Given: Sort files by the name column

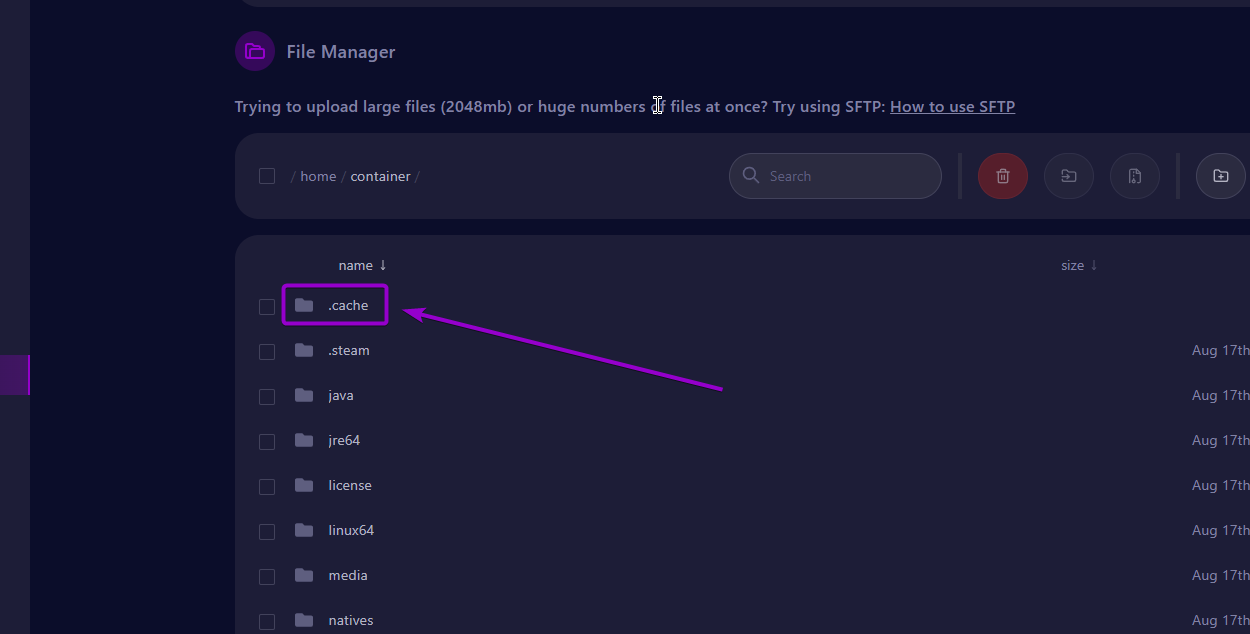Looking at the screenshot, I should pyautogui.click(x=362, y=265).
